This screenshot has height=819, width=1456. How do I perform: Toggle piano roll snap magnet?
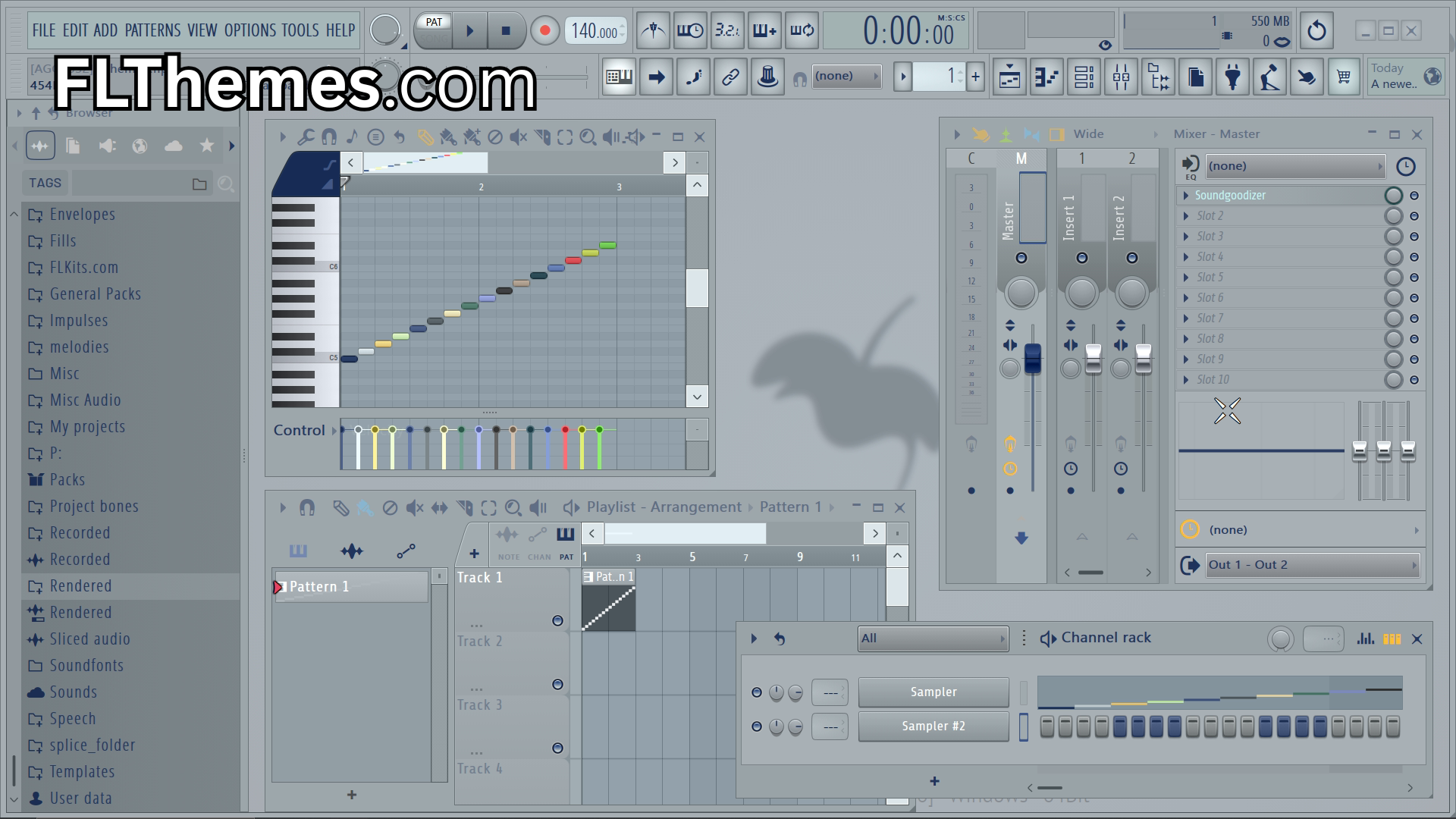tap(329, 137)
